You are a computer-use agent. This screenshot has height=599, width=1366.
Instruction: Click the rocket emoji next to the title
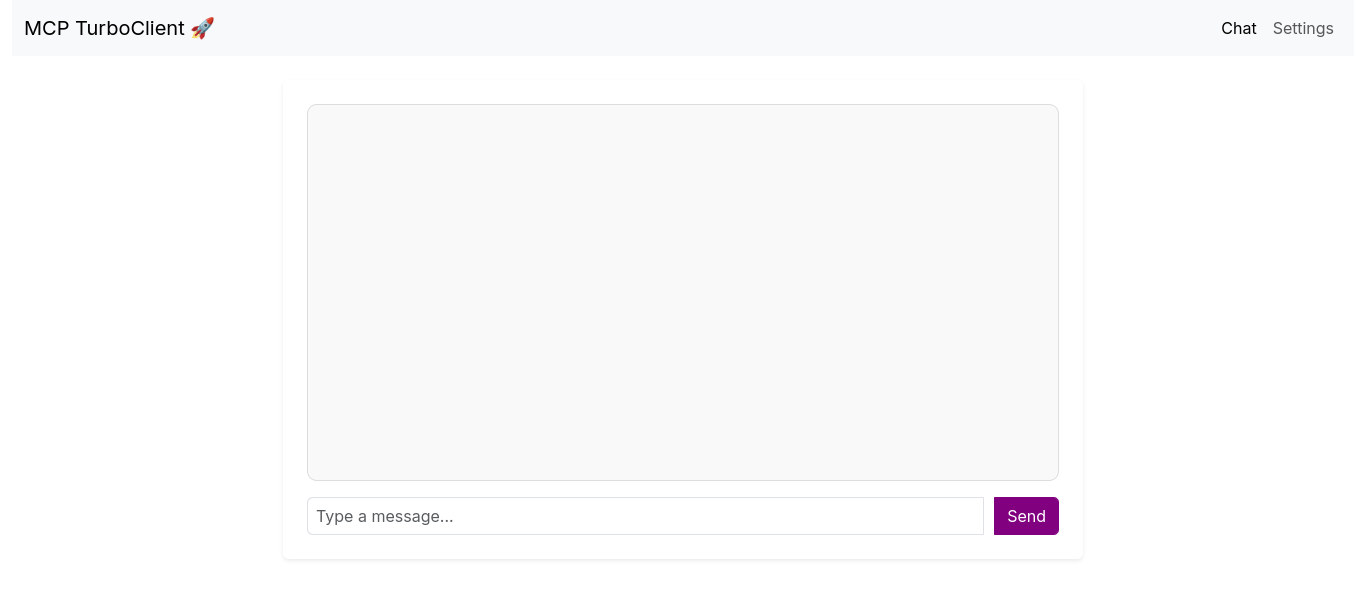pyautogui.click(x=202, y=28)
